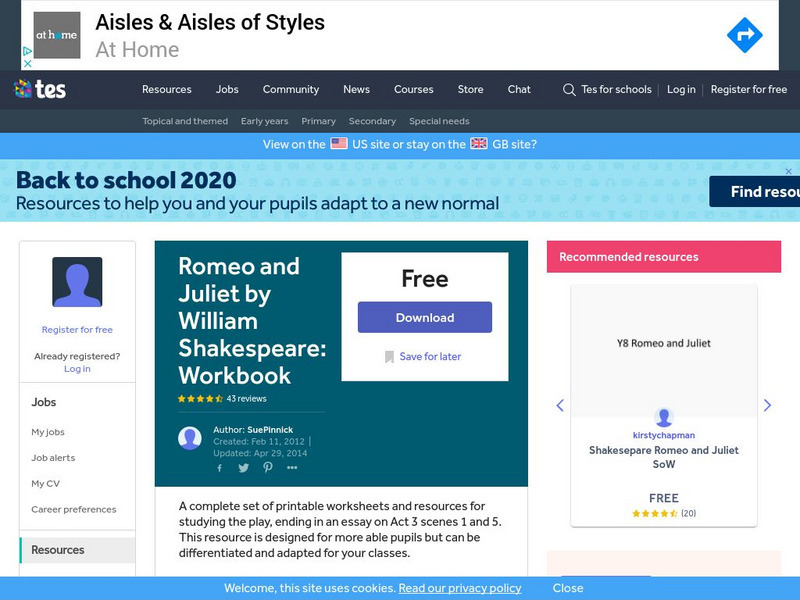This screenshot has width=800, height=600.
Task: Select Special needs submenu
Action: (439, 121)
